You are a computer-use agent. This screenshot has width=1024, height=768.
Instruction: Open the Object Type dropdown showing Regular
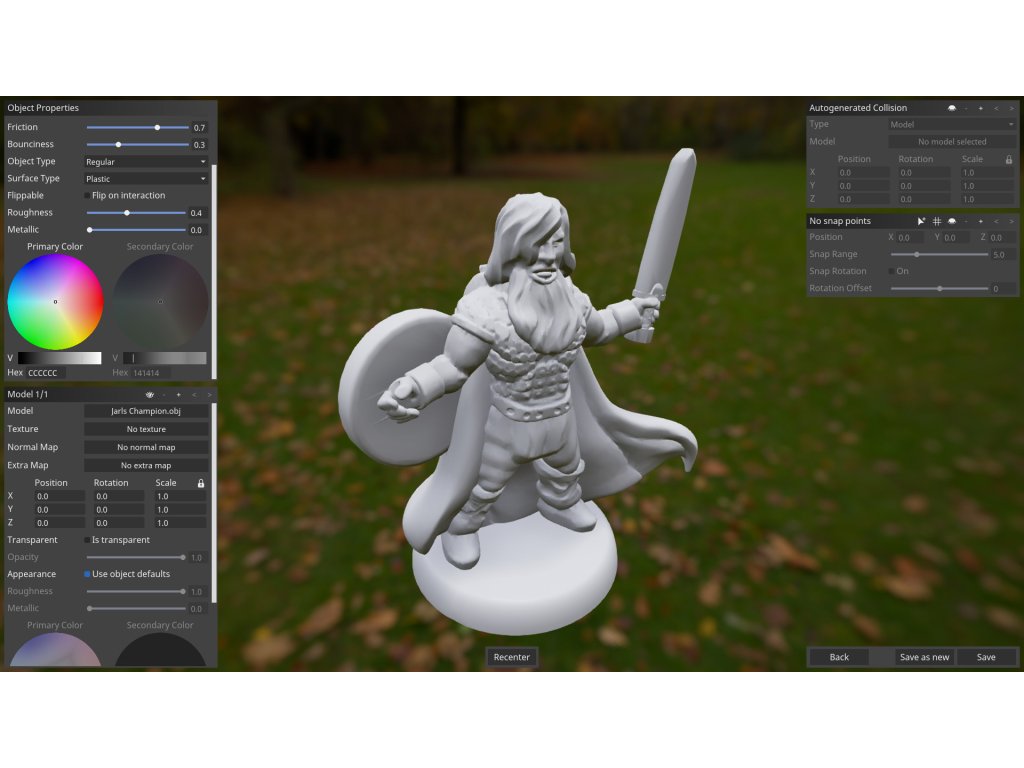coord(145,161)
